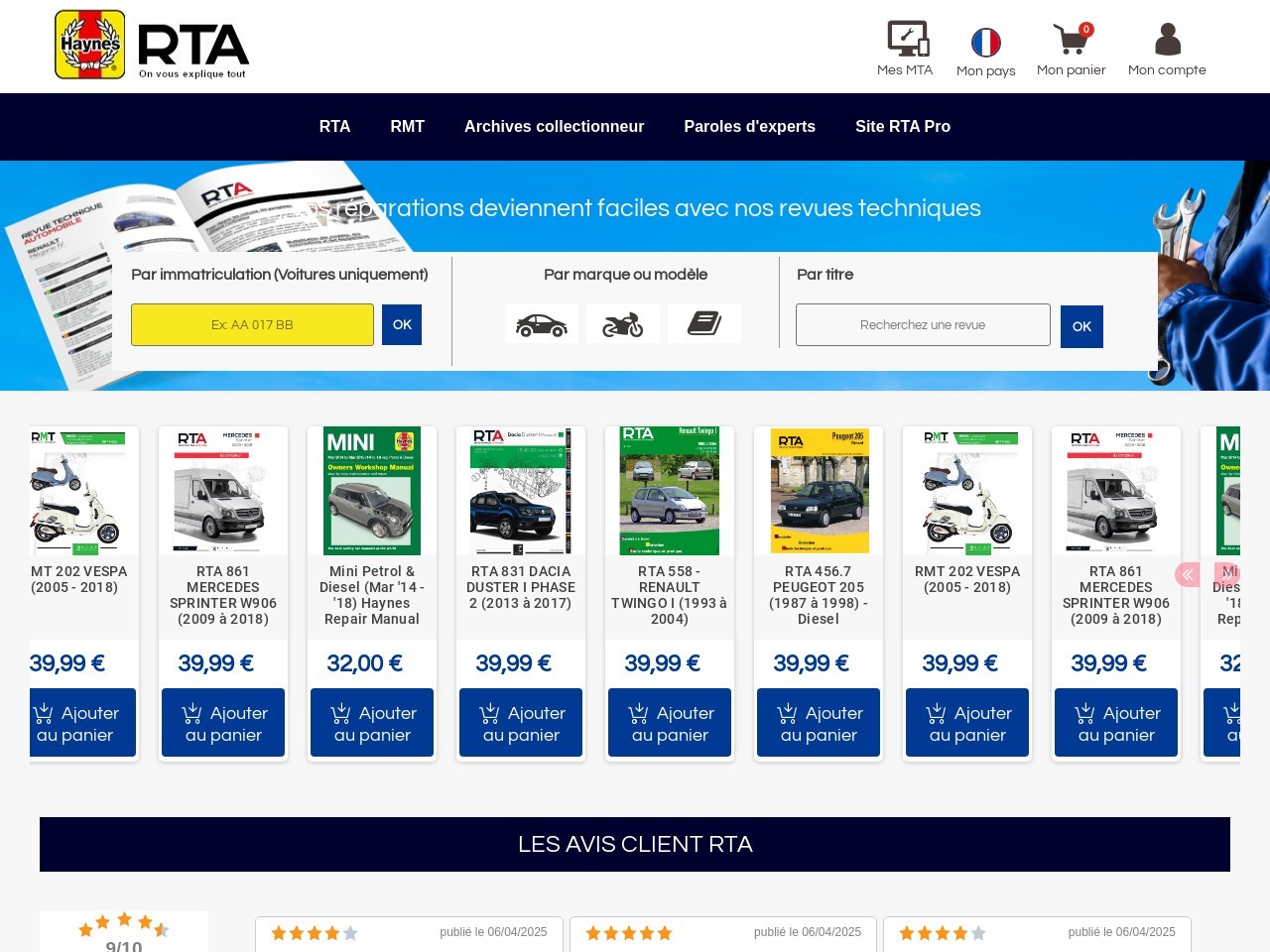Open RTA 456.7 PEUGEOT 205 title link
Viewport: 1270px width, 952px height.
pos(819,595)
